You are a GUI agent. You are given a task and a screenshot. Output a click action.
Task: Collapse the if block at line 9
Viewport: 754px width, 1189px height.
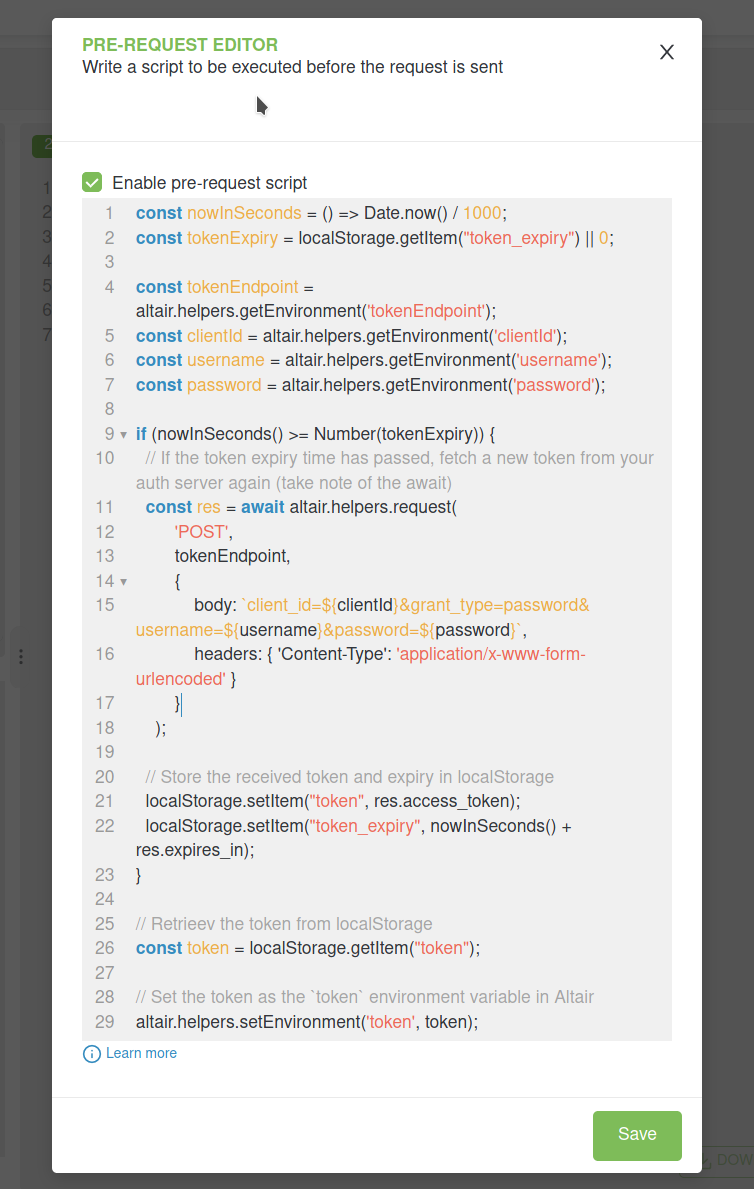(122, 434)
